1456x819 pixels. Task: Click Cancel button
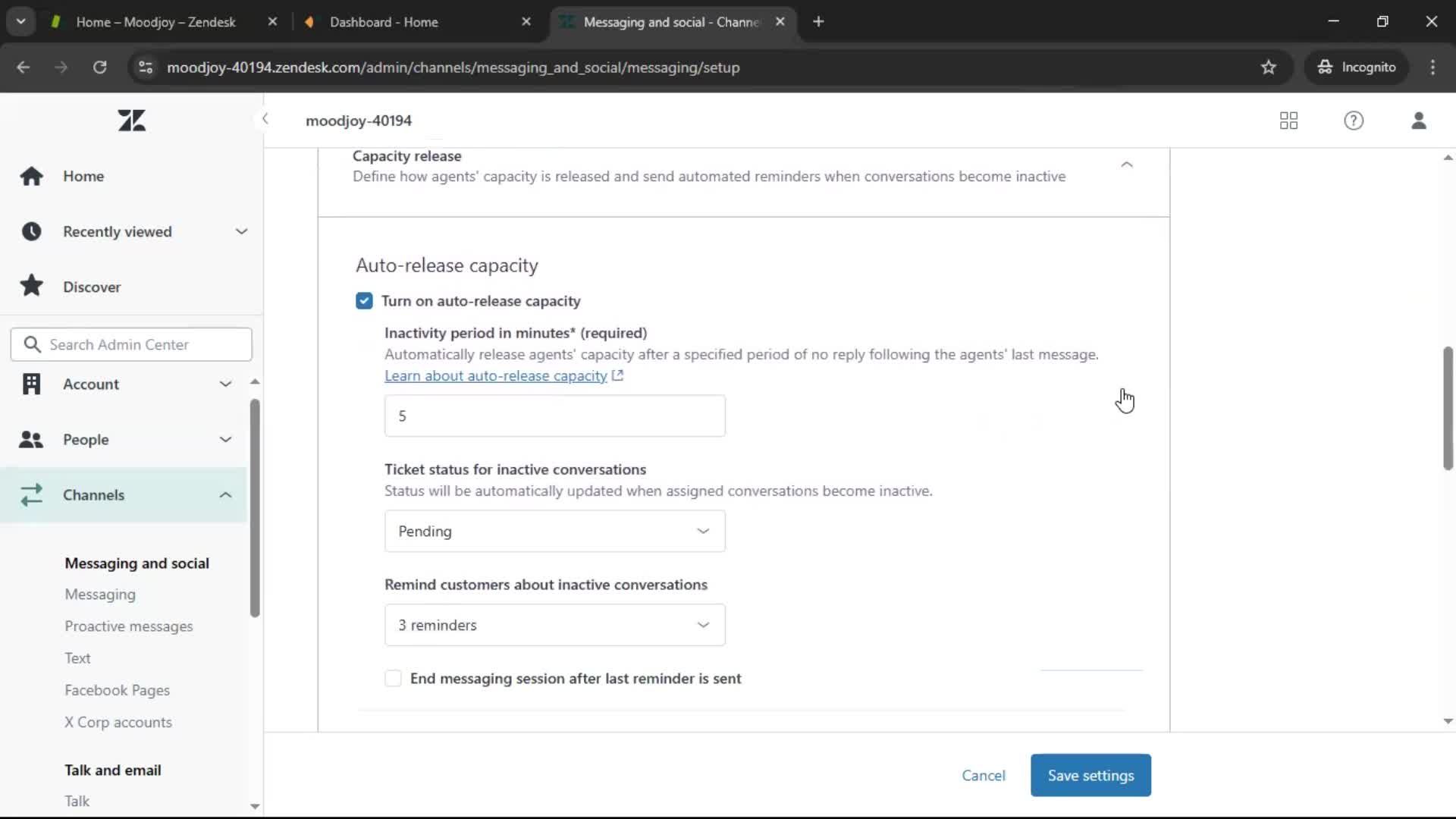point(984,775)
